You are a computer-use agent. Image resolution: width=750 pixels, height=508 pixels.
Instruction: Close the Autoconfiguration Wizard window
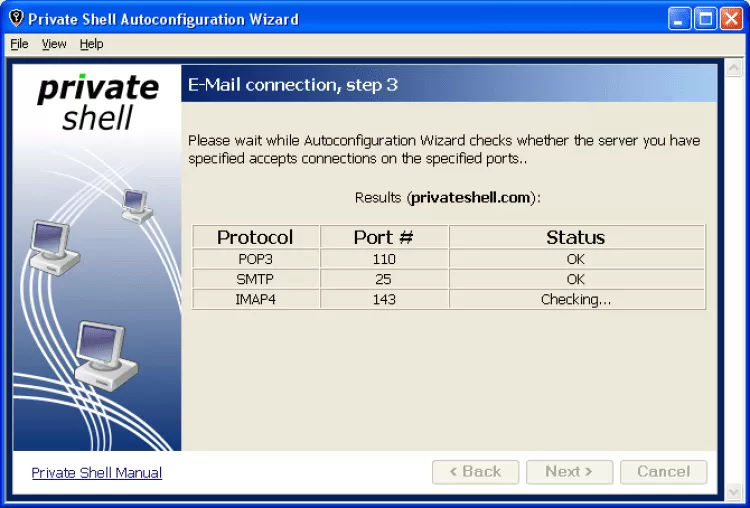[x=731, y=19]
